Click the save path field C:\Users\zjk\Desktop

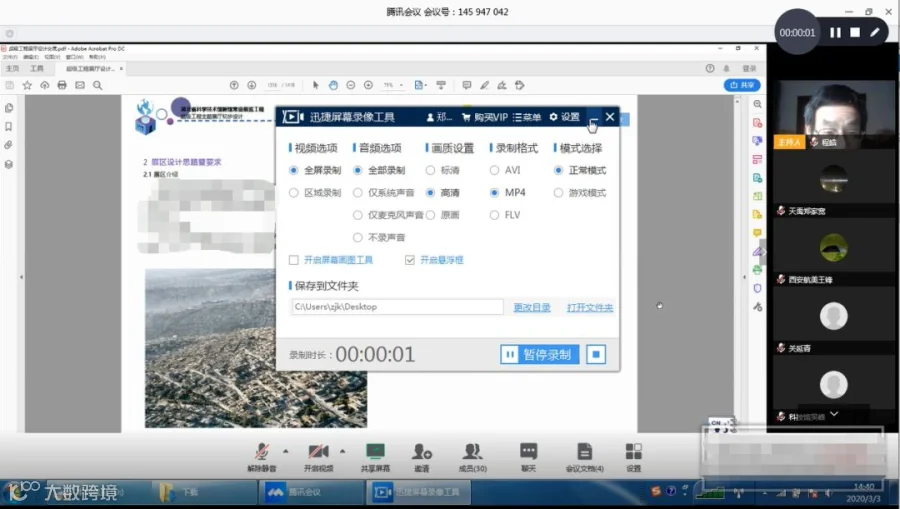[397, 307]
